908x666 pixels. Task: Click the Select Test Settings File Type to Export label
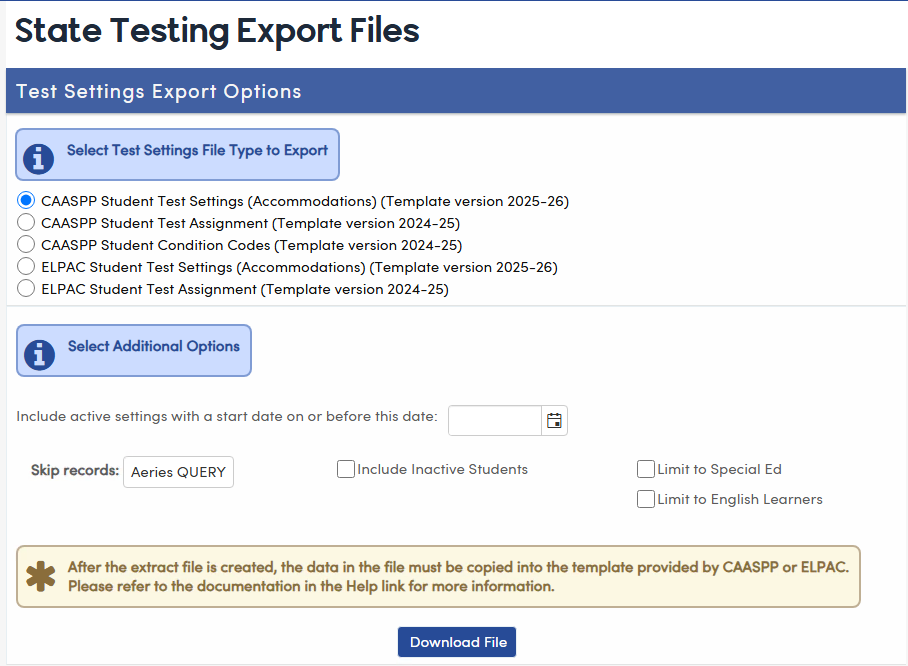[197, 151]
